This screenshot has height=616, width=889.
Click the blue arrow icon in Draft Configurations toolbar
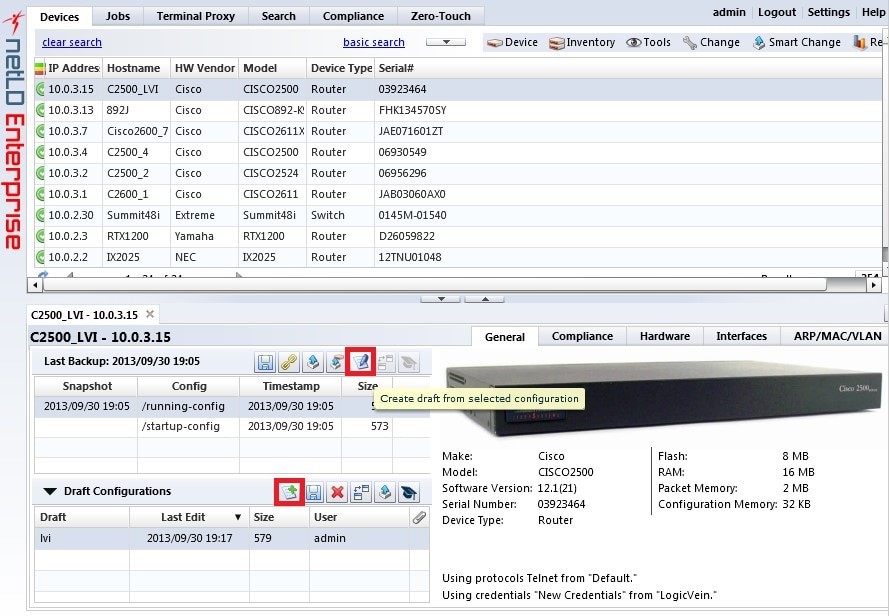tap(385, 492)
